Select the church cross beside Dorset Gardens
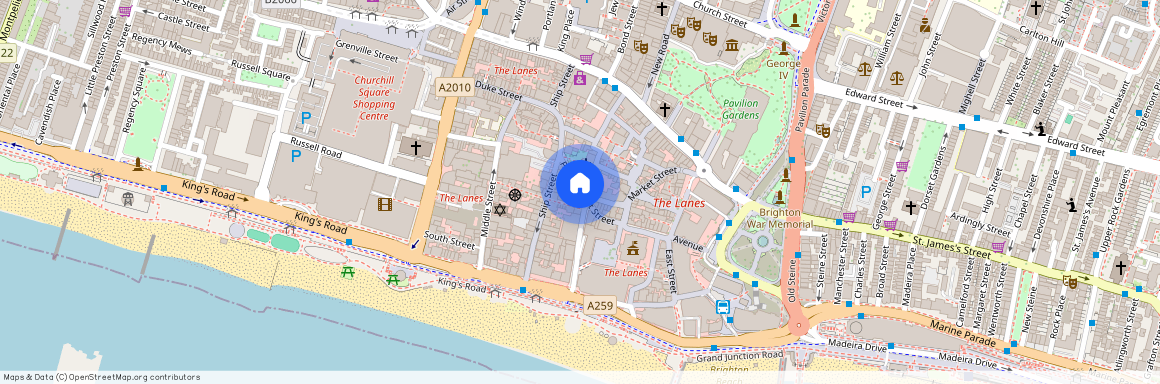The image size is (1160, 384). 911,208
